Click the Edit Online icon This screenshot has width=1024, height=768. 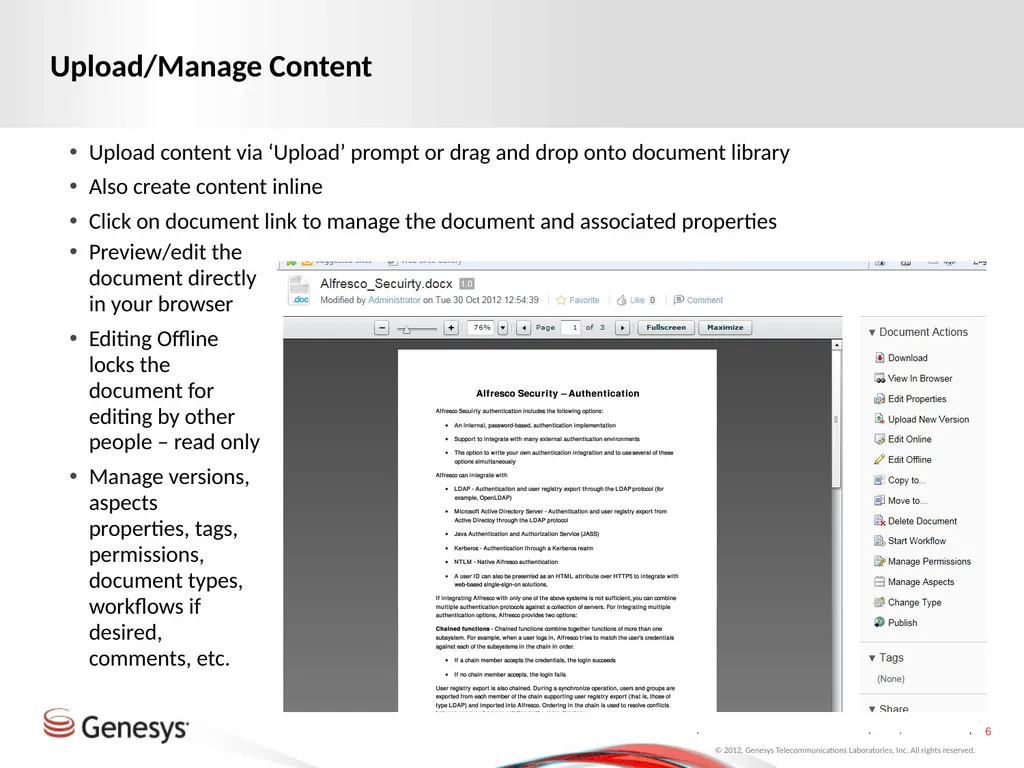click(x=879, y=439)
